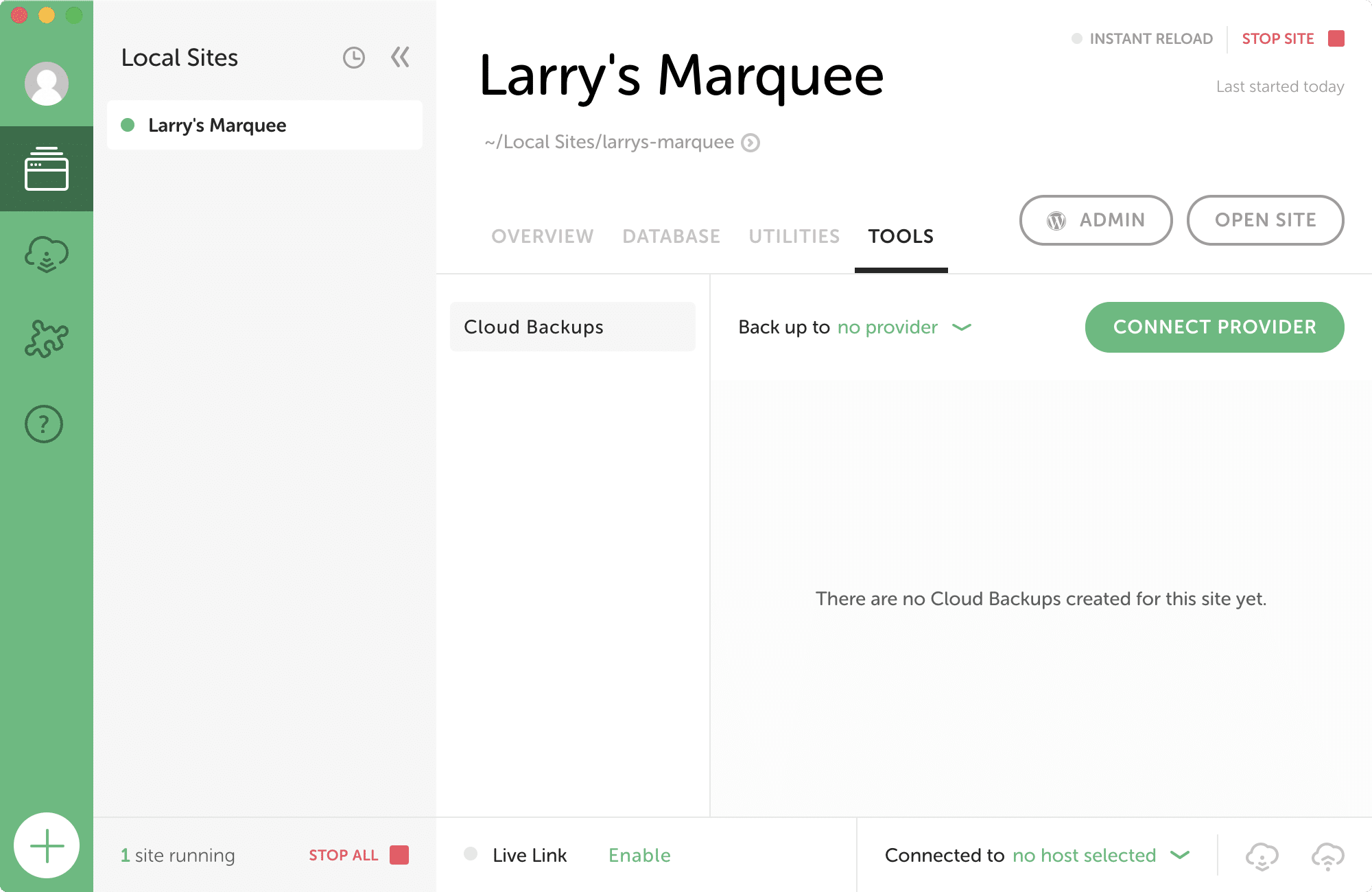Click the Live Link label
The image size is (1372, 892).
pyautogui.click(x=530, y=855)
